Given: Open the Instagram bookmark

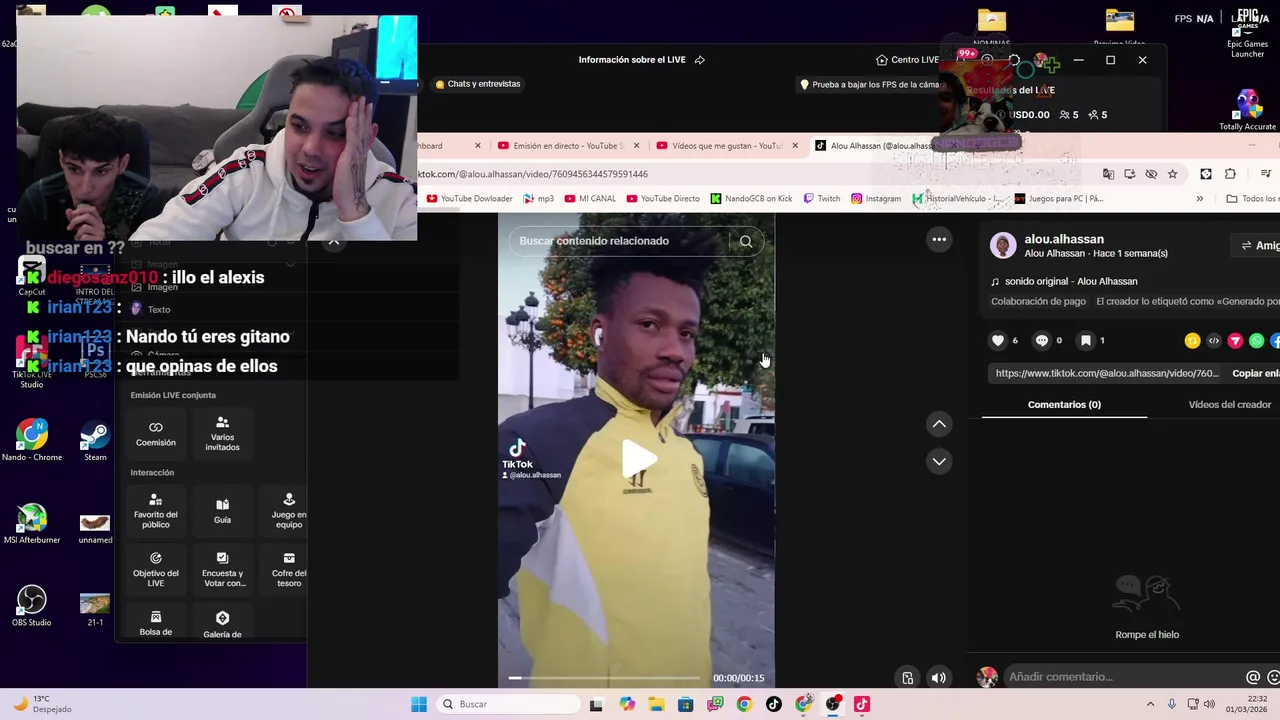Looking at the screenshot, I should coord(876,199).
